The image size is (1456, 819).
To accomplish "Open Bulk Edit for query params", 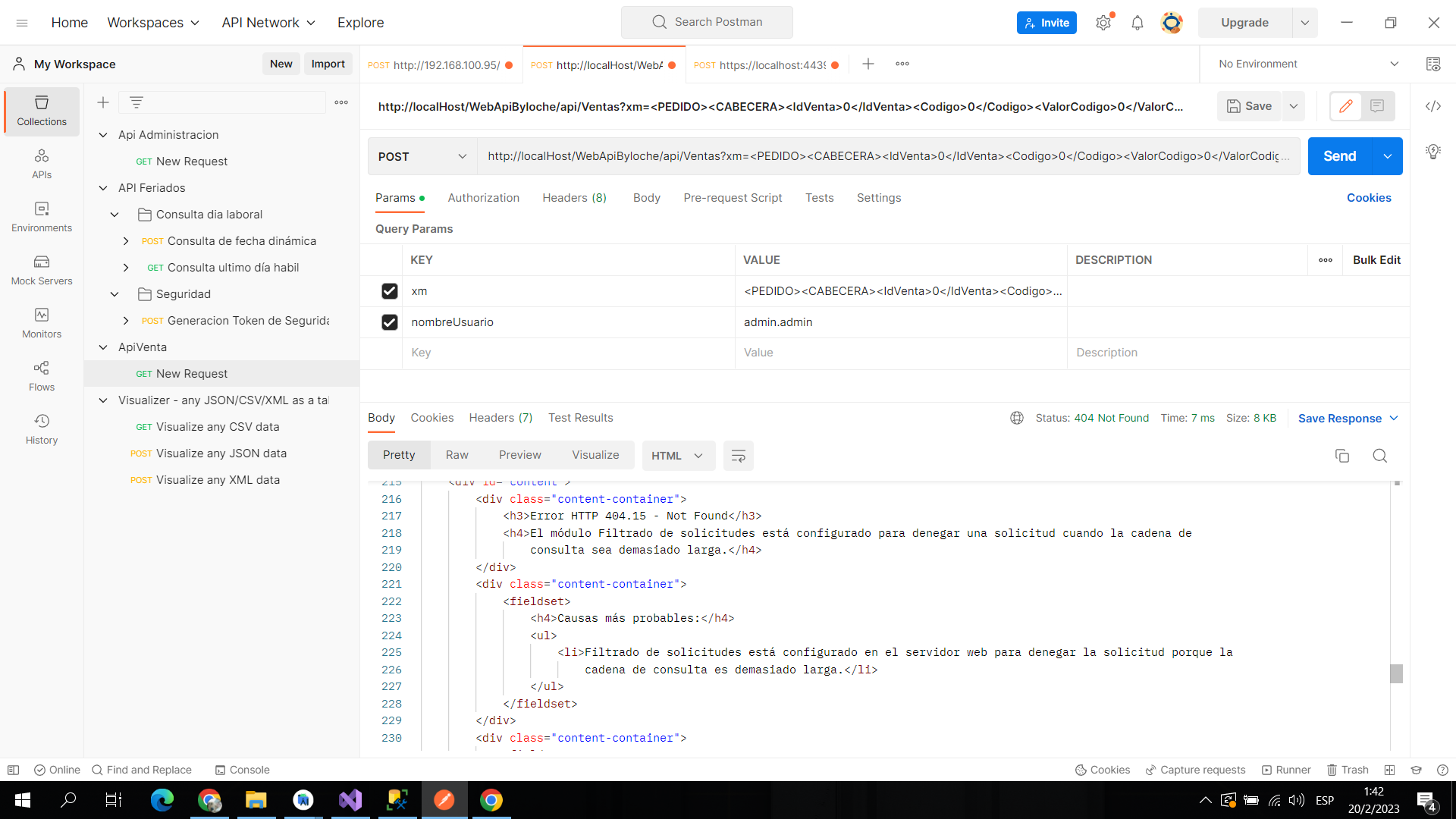I will point(1376,260).
